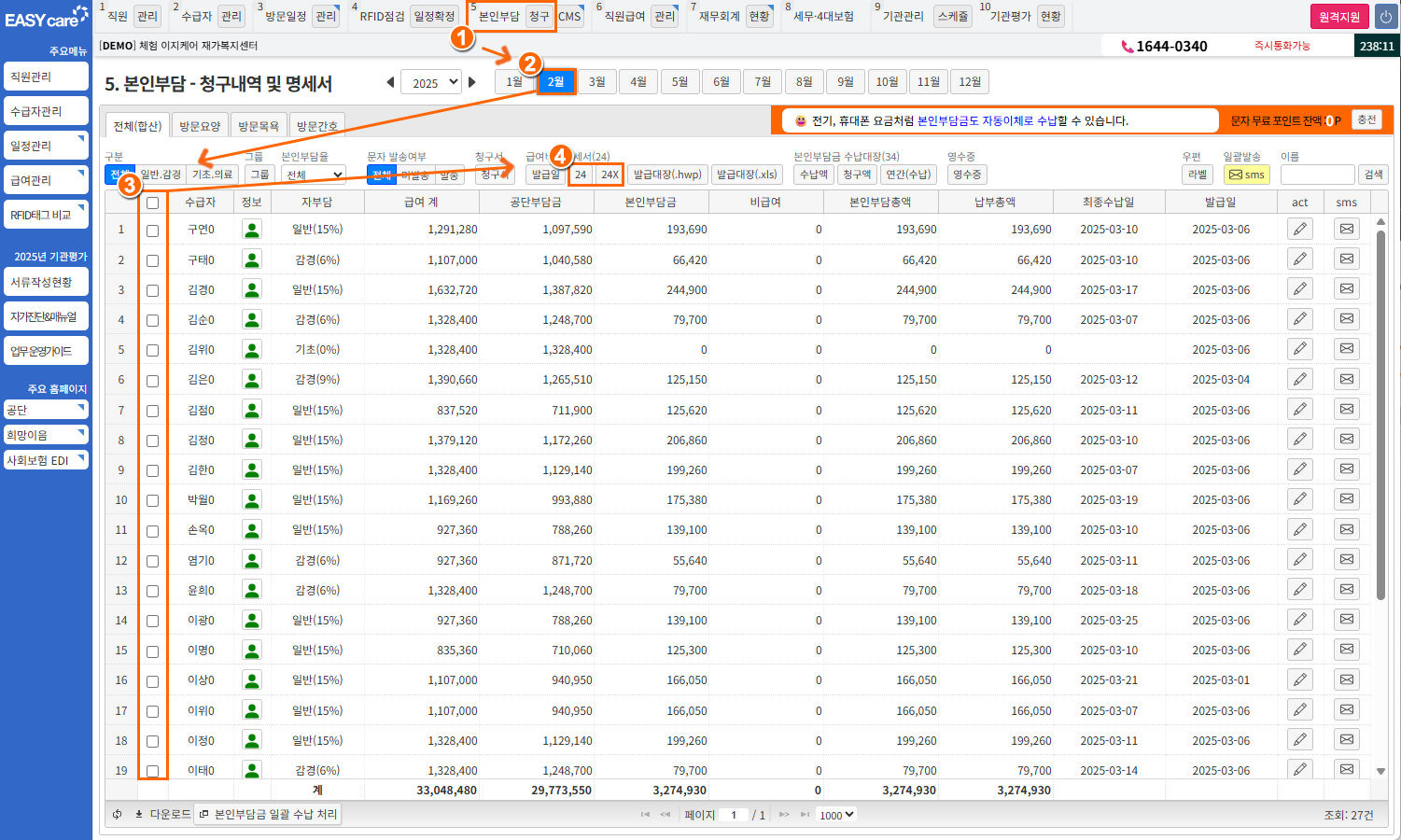Click the 이름 search input field
The height and width of the screenshot is (840, 1401).
pyautogui.click(x=1316, y=175)
